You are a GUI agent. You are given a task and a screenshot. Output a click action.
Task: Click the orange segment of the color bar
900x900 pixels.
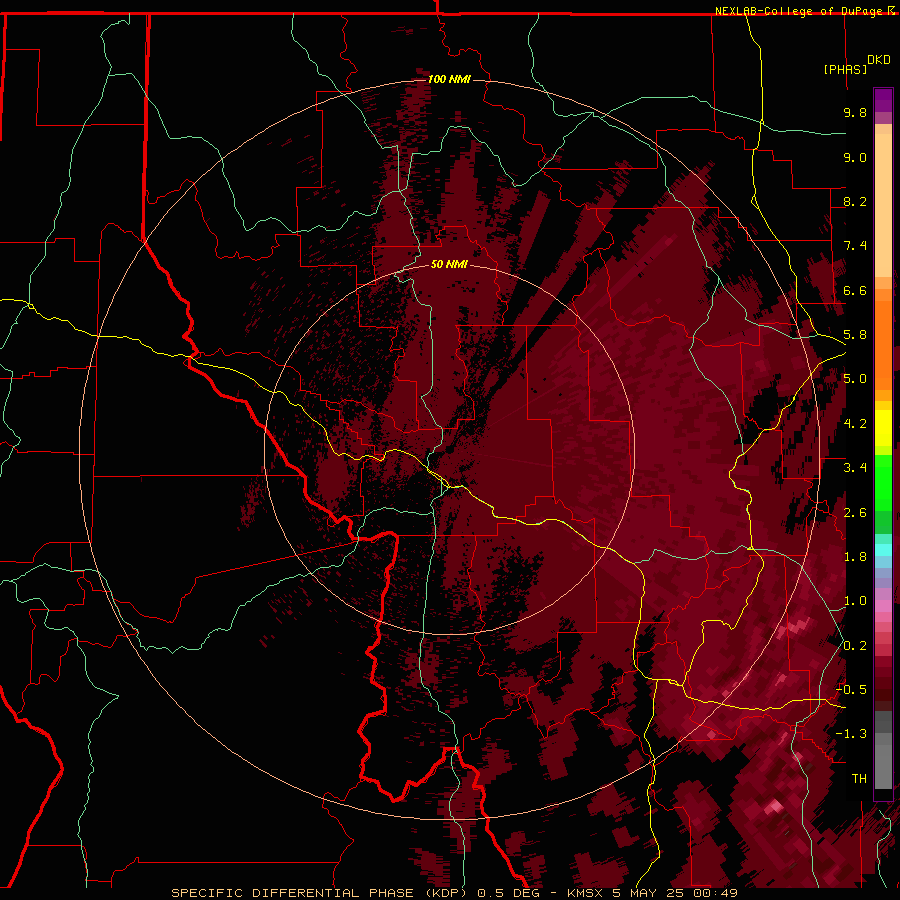(x=883, y=345)
